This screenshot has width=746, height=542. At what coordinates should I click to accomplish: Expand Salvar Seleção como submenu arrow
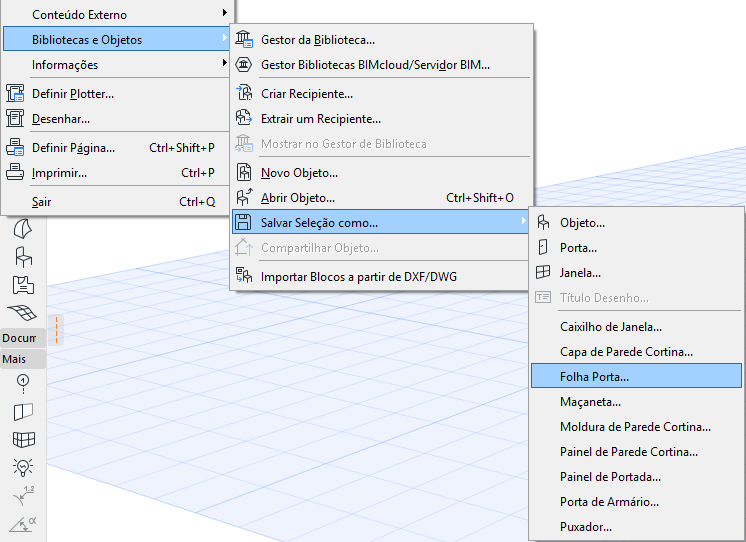pos(523,221)
